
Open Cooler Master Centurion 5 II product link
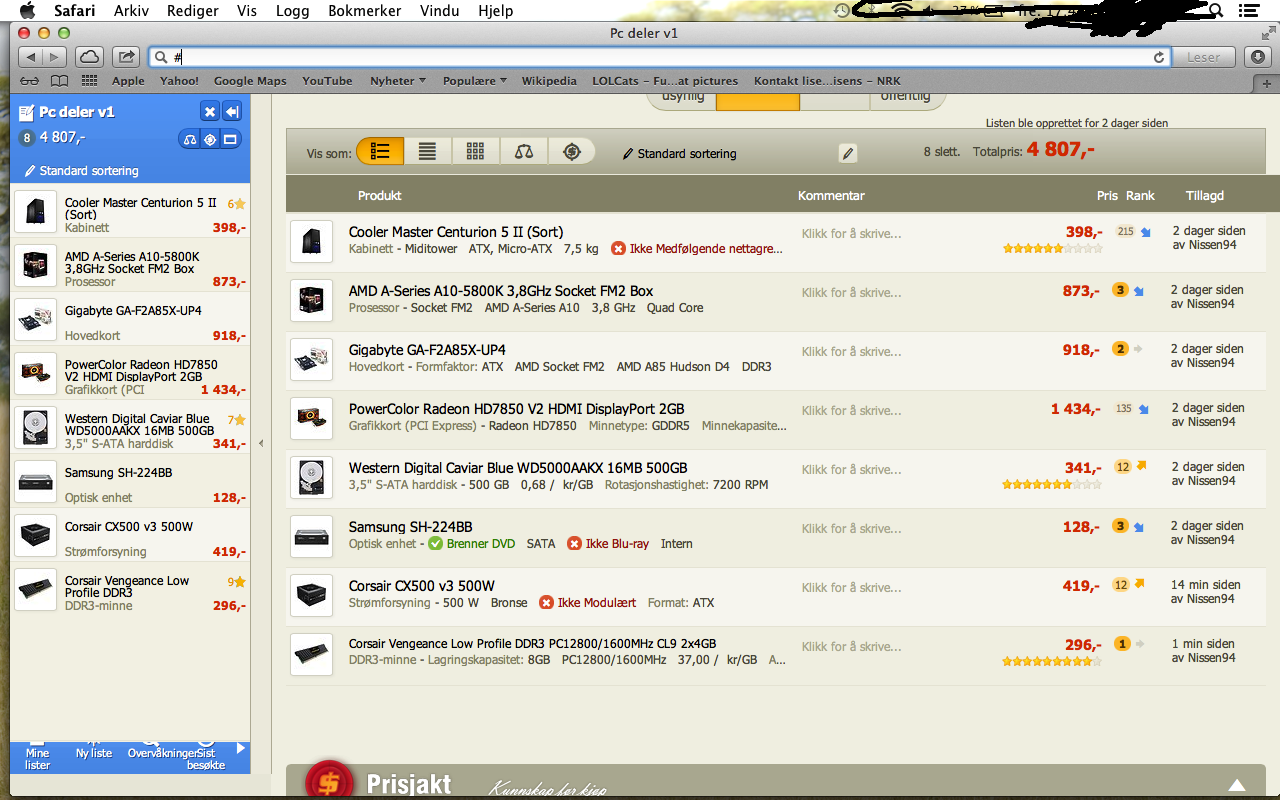pos(456,232)
